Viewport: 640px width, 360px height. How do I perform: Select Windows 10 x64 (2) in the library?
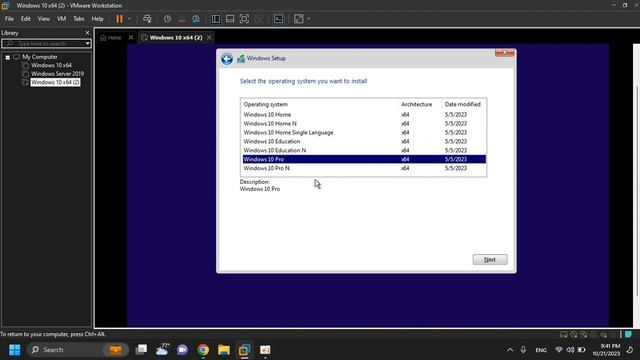pos(55,82)
